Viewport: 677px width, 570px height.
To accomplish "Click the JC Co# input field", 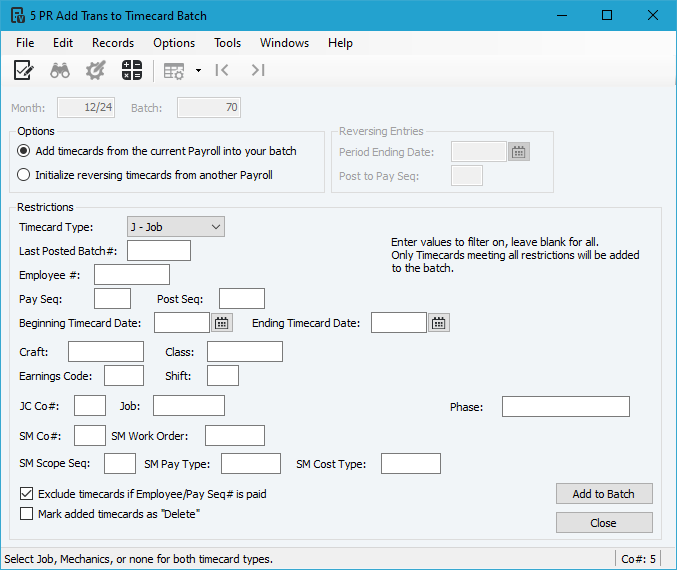I will coord(90,406).
